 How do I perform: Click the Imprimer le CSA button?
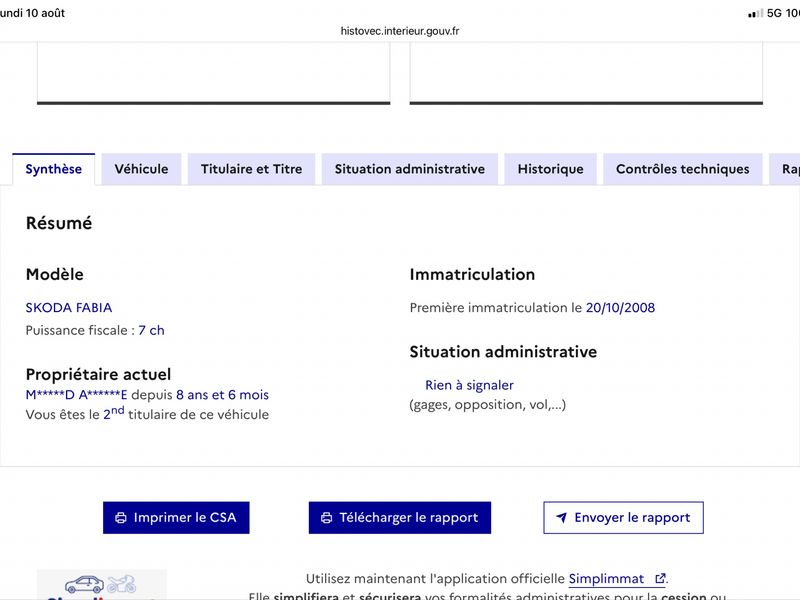(176, 517)
